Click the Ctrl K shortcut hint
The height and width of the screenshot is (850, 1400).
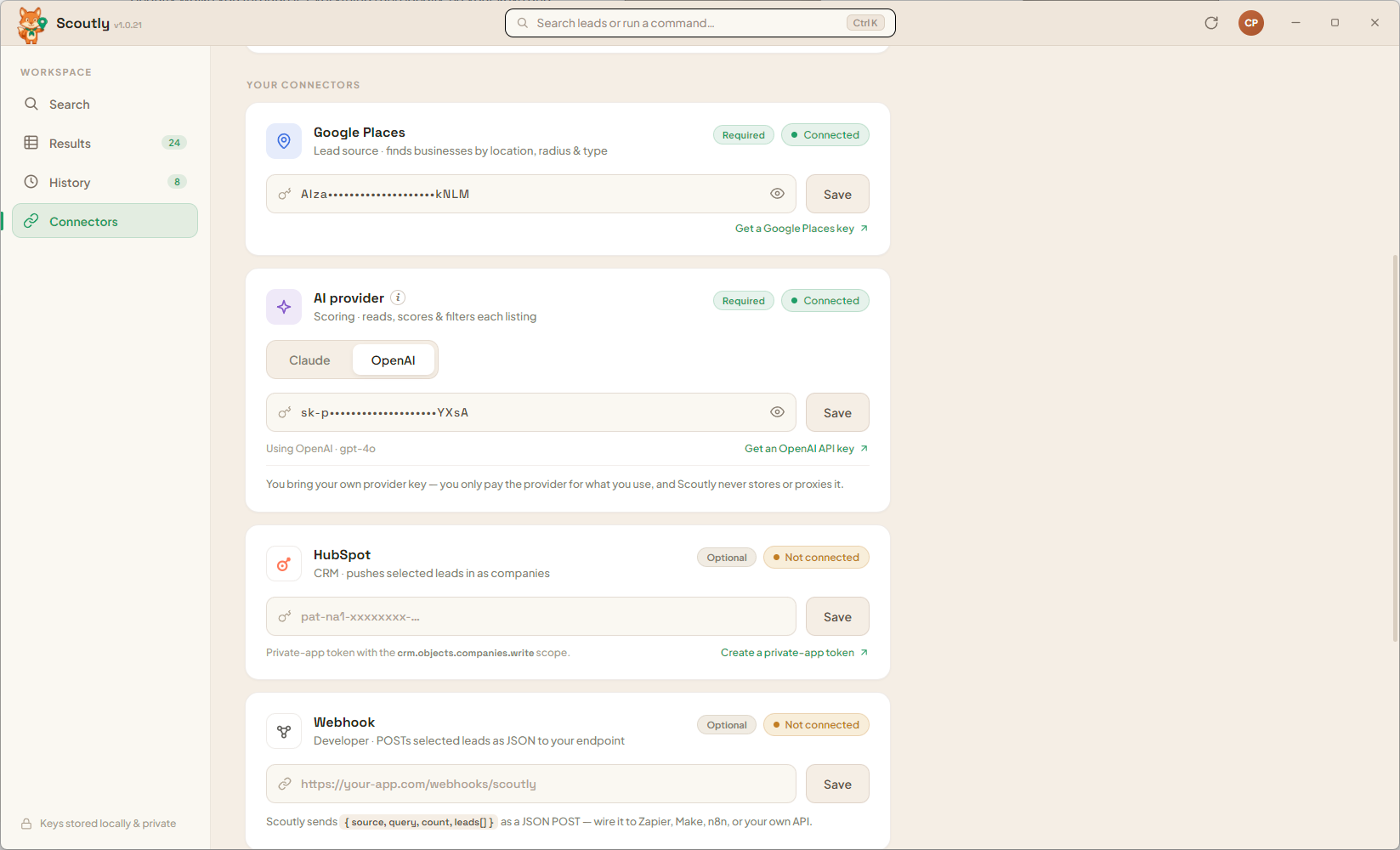(865, 23)
